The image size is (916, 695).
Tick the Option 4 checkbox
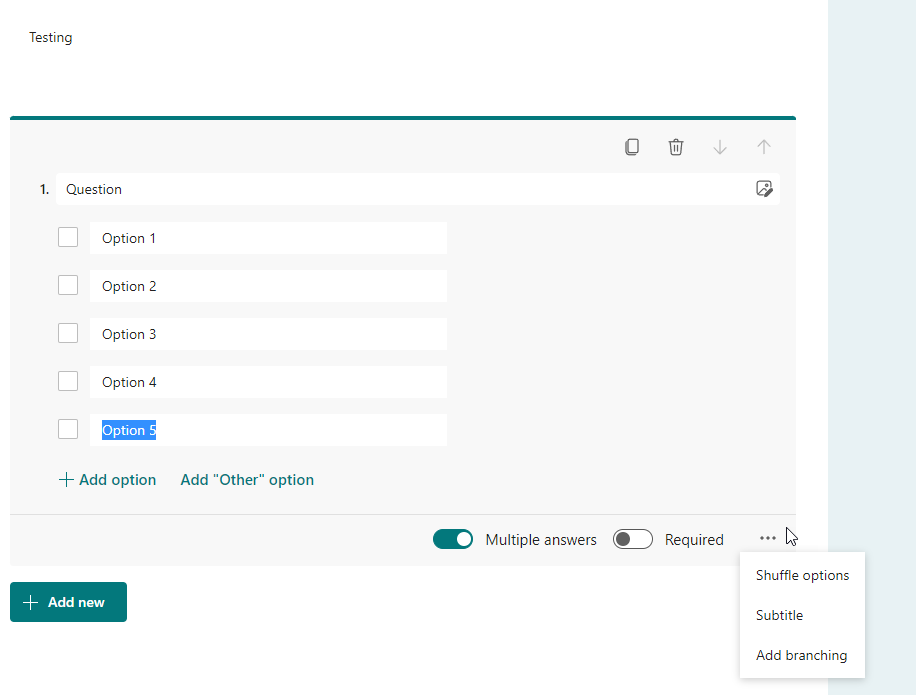68,381
